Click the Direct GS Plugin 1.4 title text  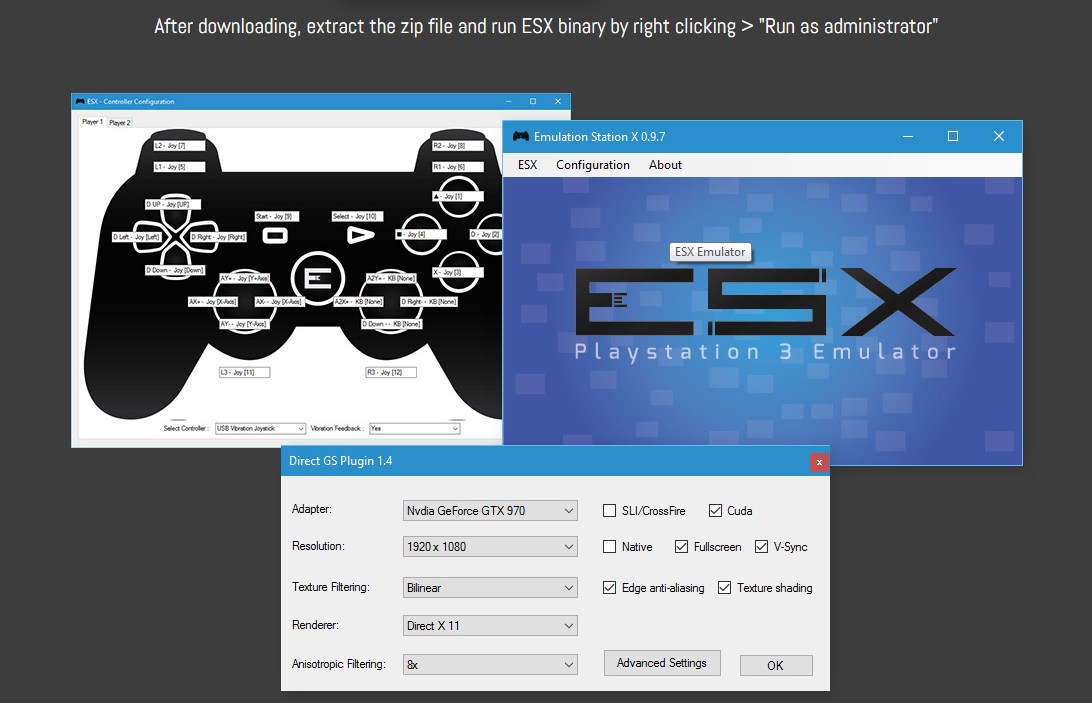point(341,461)
